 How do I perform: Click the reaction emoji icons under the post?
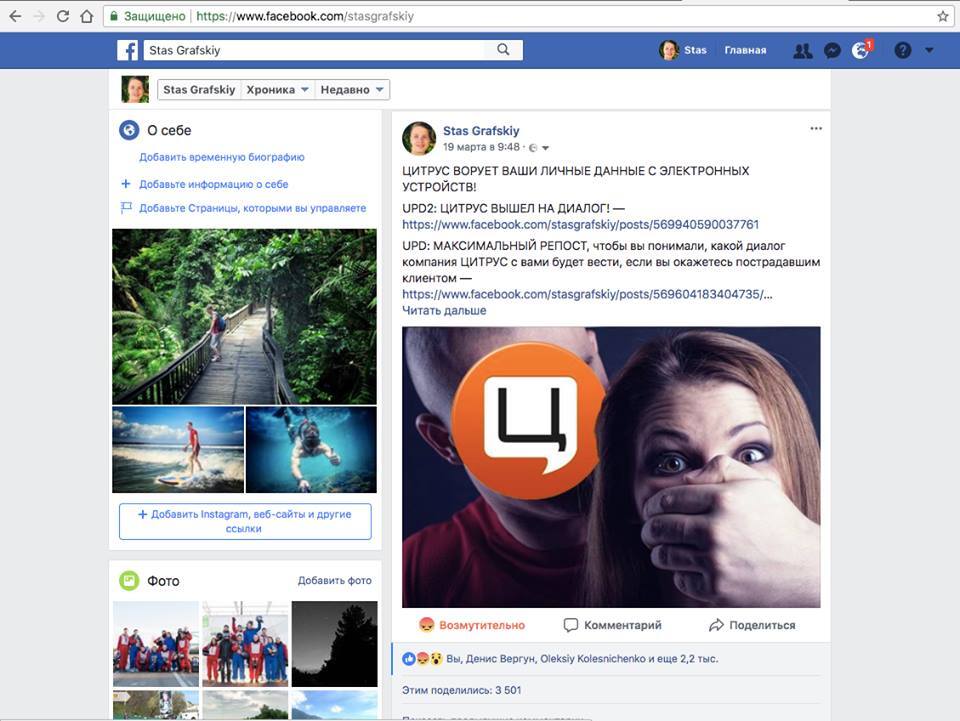point(422,659)
